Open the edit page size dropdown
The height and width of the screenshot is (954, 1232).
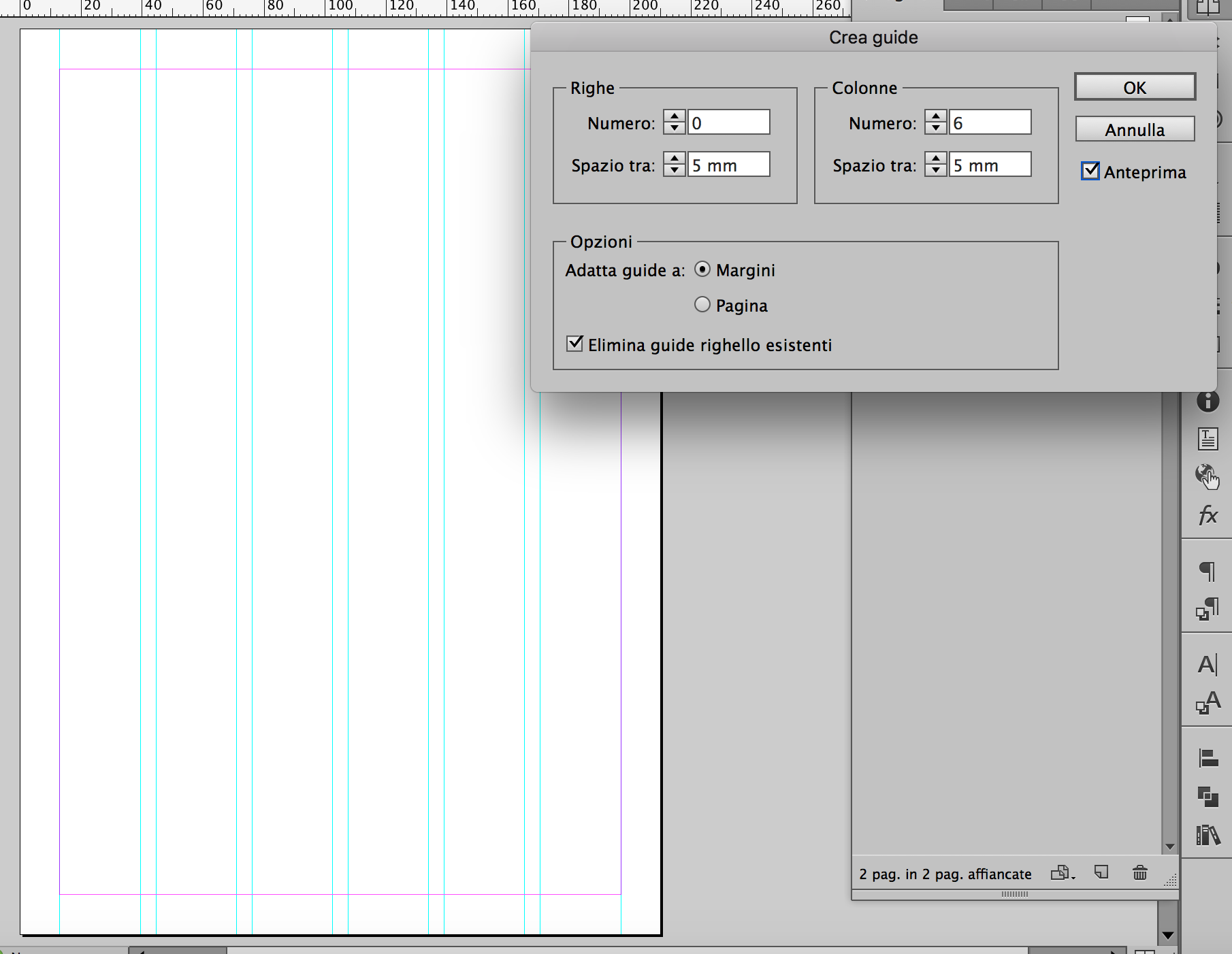1063,873
